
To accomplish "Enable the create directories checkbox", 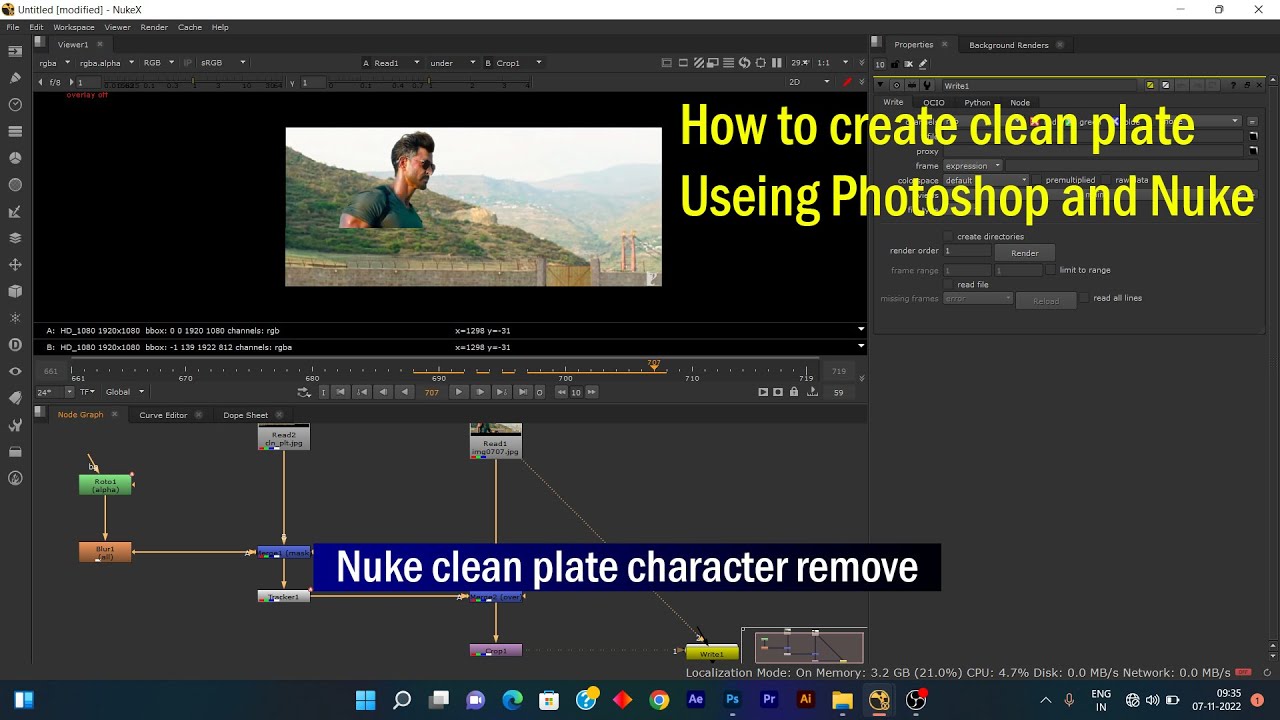I will [949, 237].
